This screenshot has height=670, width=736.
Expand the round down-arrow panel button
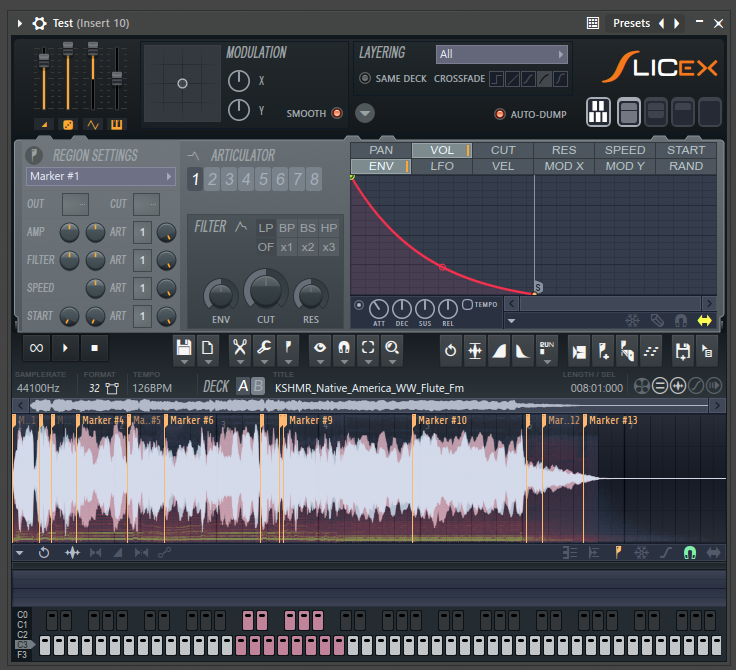tap(365, 113)
